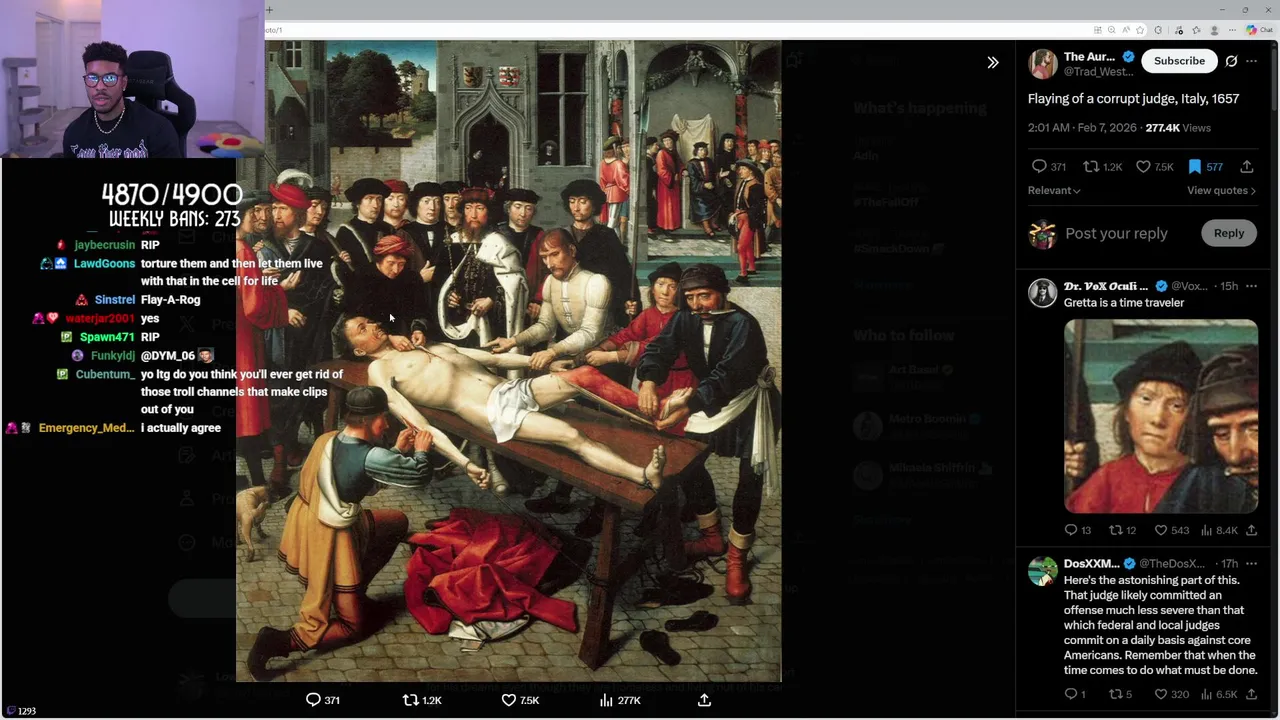
Task: Repost the main tweet showing 1.2K reposts
Action: (1091, 167)
